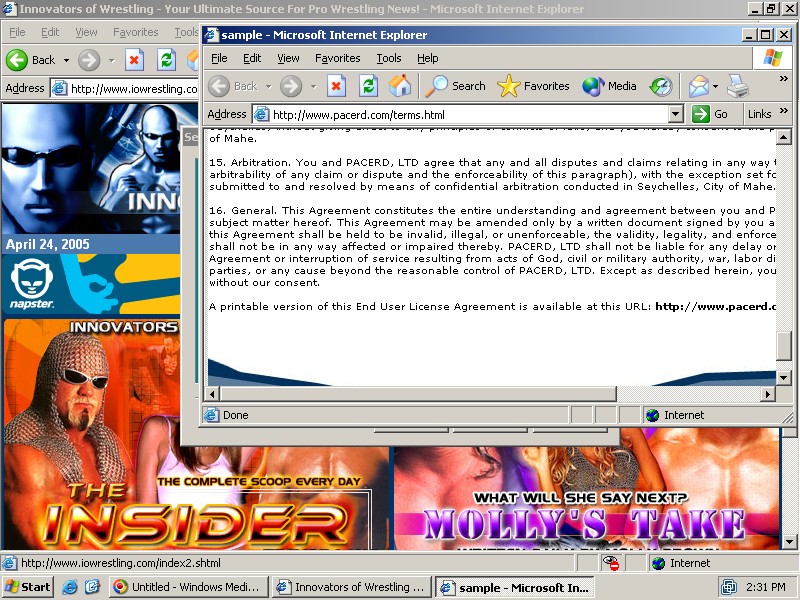Open Mail dropdown arrow in sample window
Viewport: 800px width, 600px height.
click(715, 87)
